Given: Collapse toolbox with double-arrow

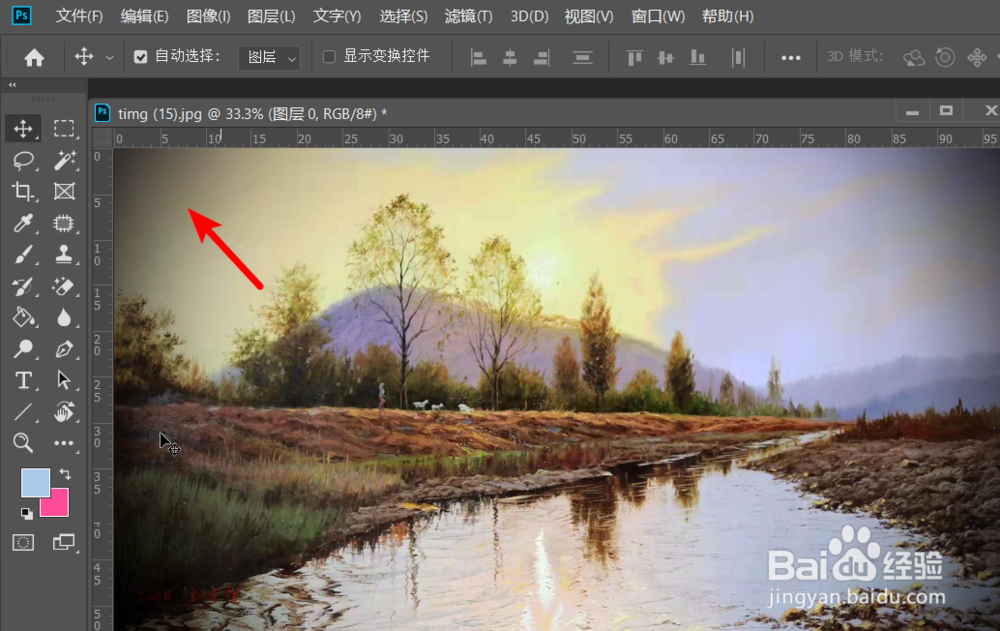Looking at the screenshot, I should point(12,85).
